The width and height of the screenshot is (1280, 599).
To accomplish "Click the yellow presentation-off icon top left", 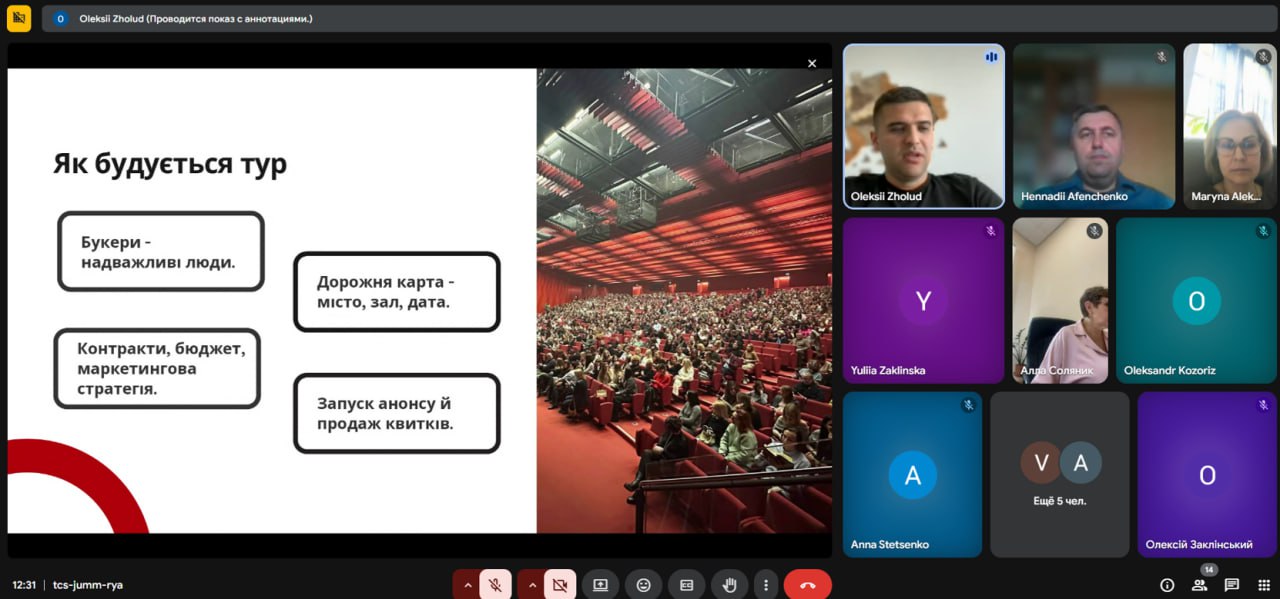I will [19, 18].
